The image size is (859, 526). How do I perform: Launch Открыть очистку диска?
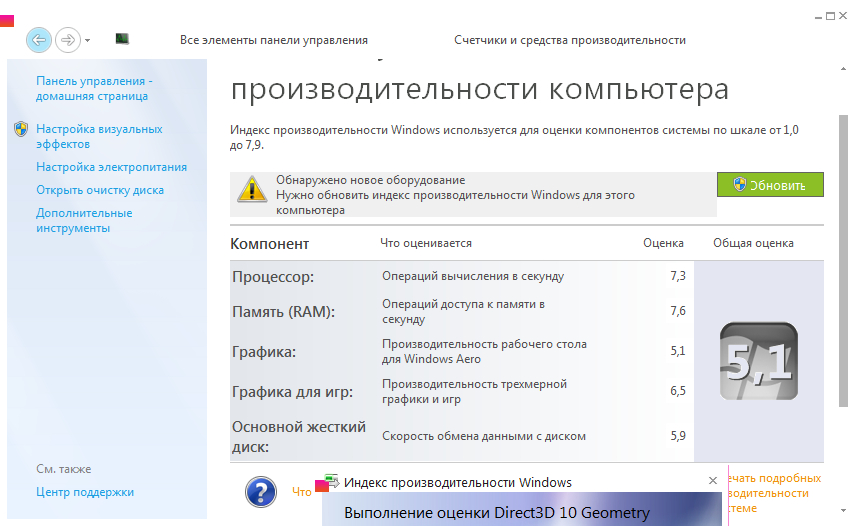click(100, 190)
